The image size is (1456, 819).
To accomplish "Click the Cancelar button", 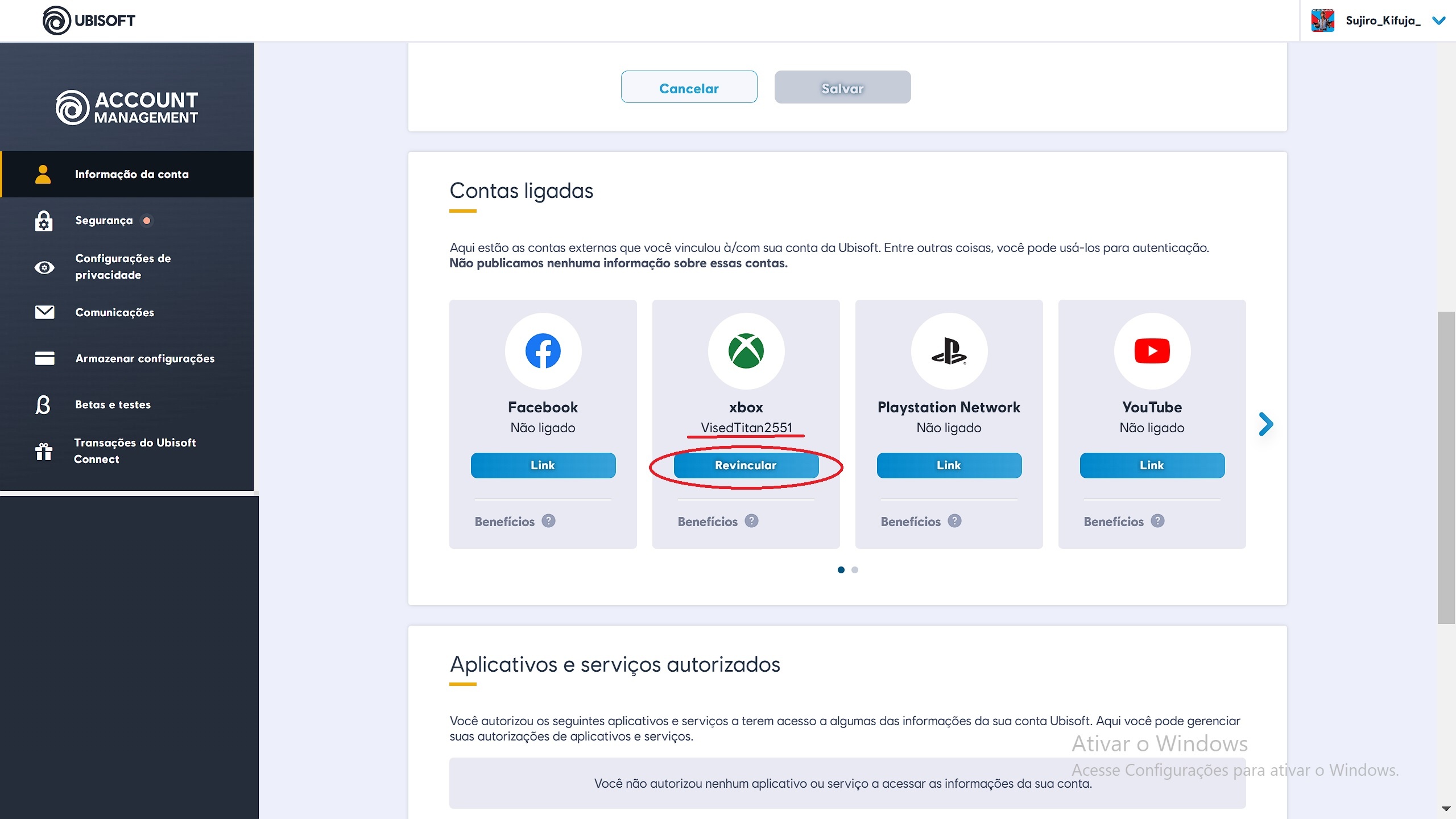I will [x=689, y=87].
